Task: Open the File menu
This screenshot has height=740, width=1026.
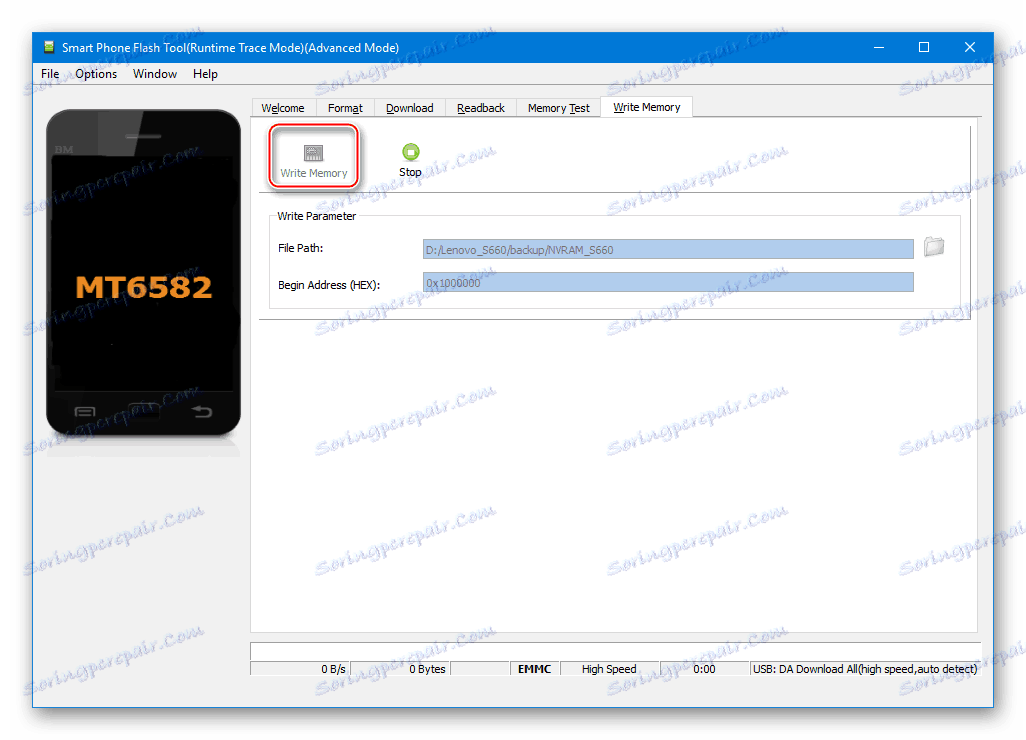Action: pyautogui.click(x=49, y=73)
